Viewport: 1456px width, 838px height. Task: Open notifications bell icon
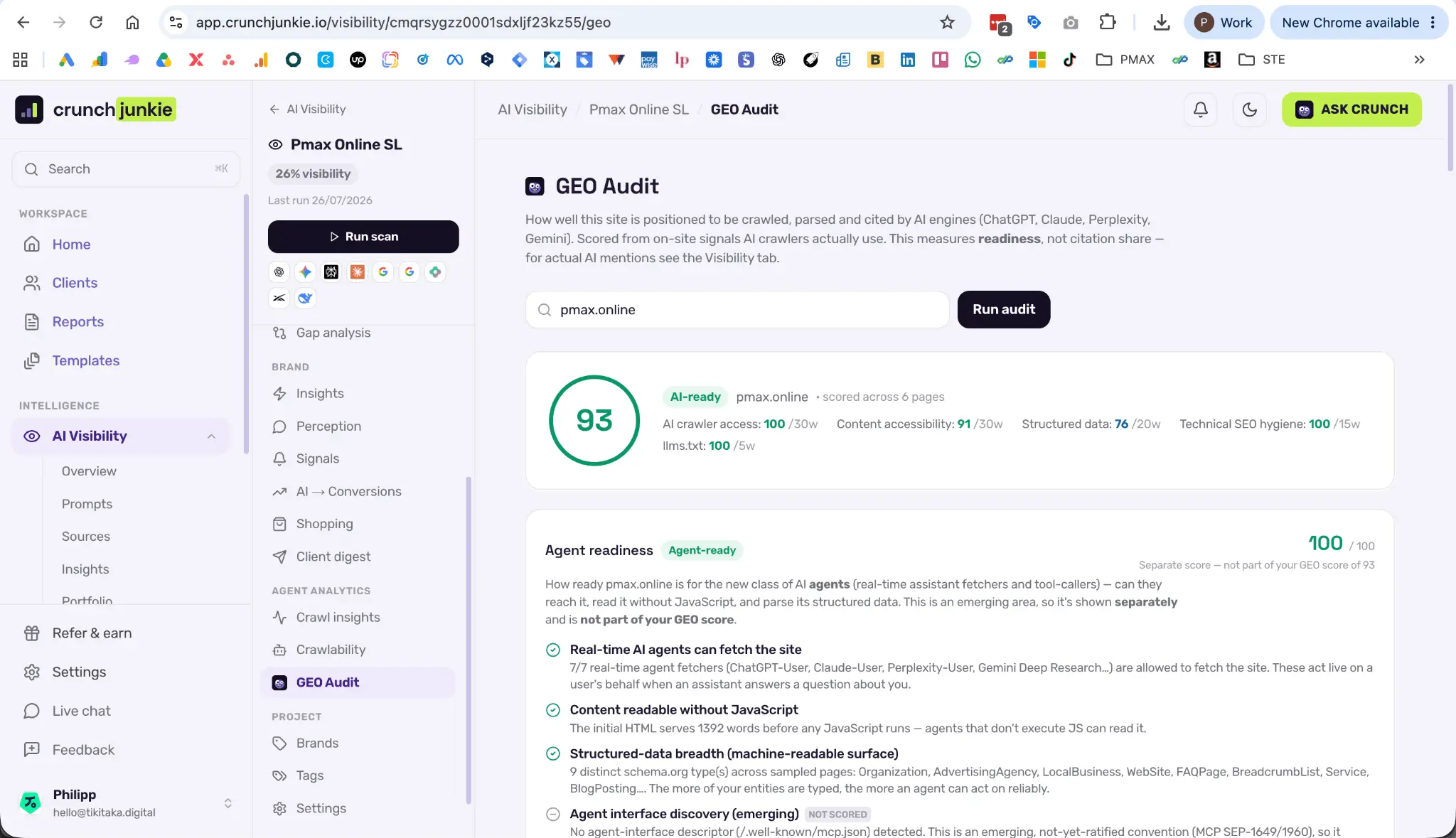1200,109
